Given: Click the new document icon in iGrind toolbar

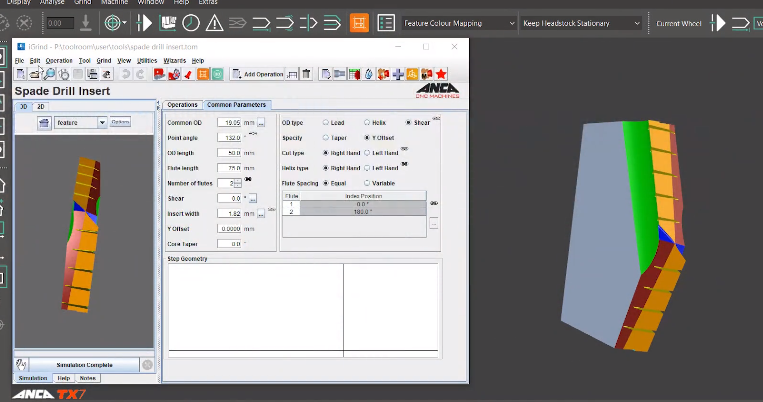Looking at the screenshot, I should point(20,74).
